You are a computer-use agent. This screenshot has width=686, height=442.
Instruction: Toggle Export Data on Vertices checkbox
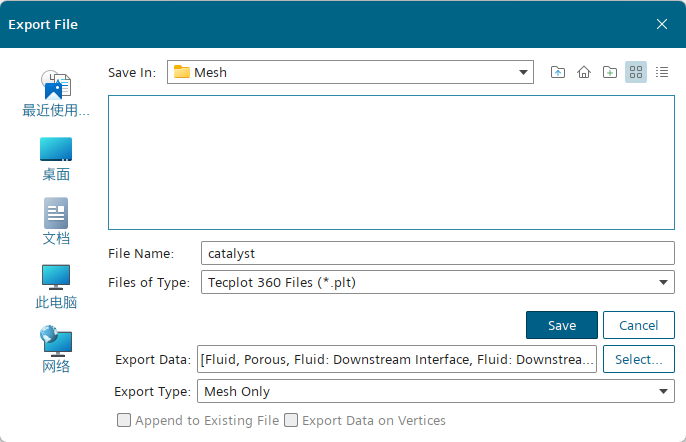click(292, 421)
